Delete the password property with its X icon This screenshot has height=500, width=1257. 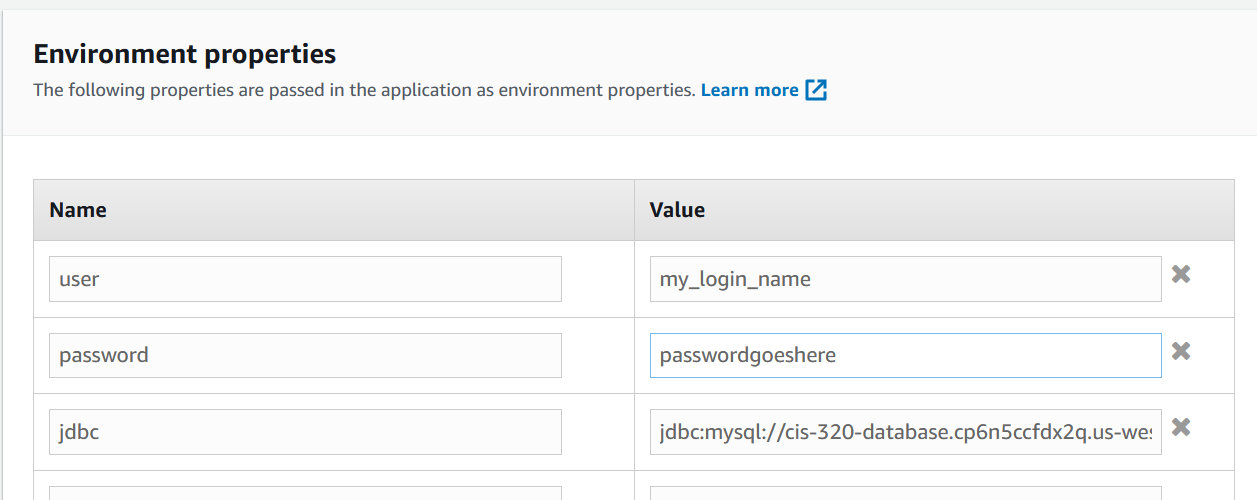click(x=1181, y=351)
